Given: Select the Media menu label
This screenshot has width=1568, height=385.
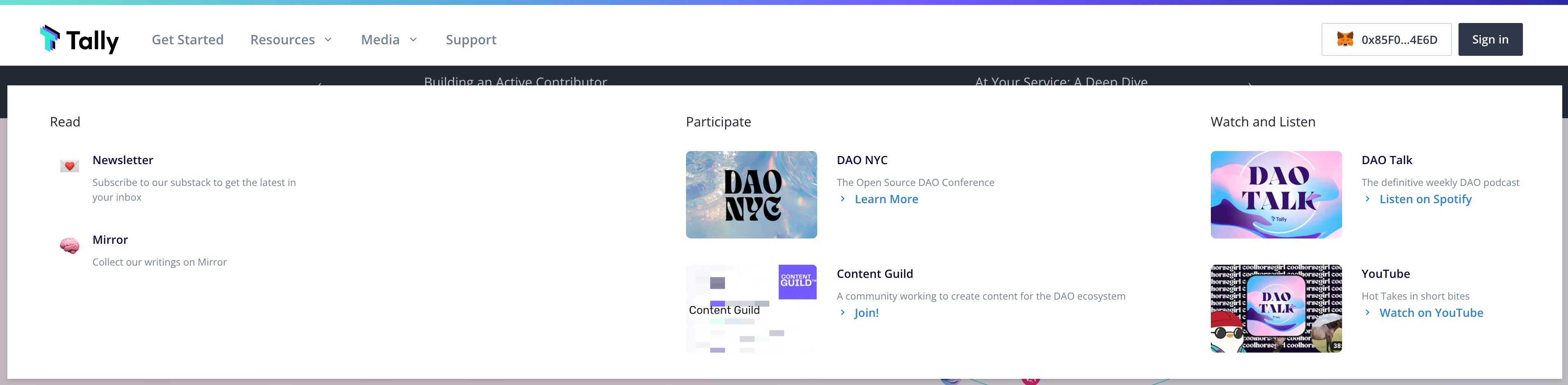Looking at the screenshot, I should 381,39.
